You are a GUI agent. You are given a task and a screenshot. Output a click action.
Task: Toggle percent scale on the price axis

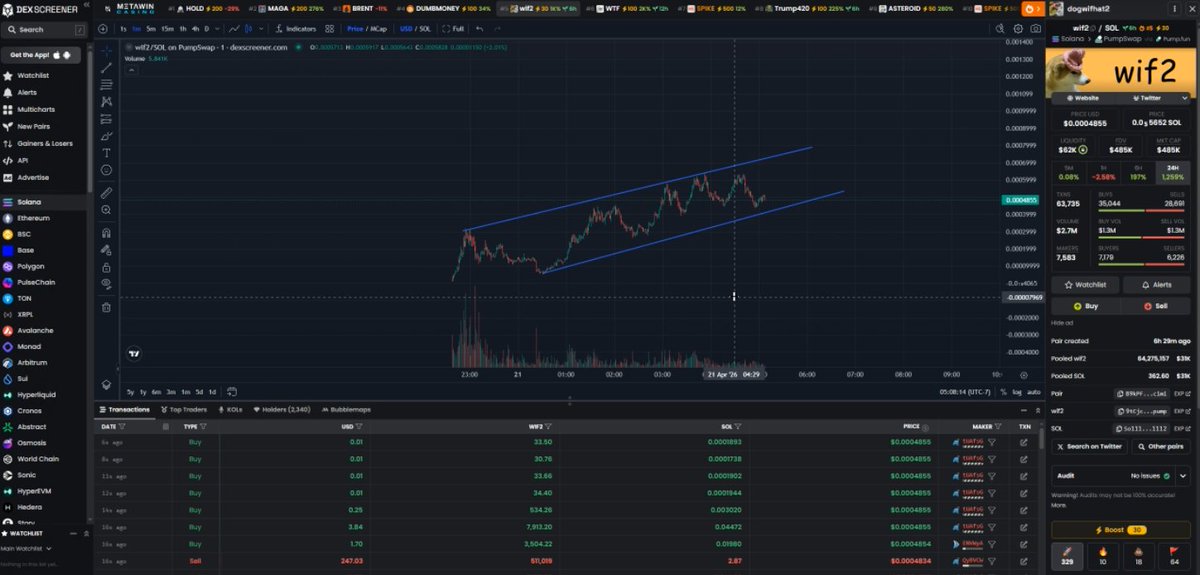(1003, 392)
